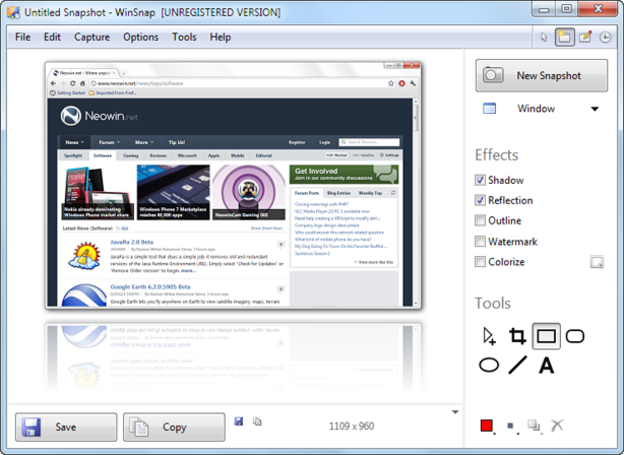This screenshot has width=624, height=455.
Task: Select the Rectangle tool
Action: (546, 336)
